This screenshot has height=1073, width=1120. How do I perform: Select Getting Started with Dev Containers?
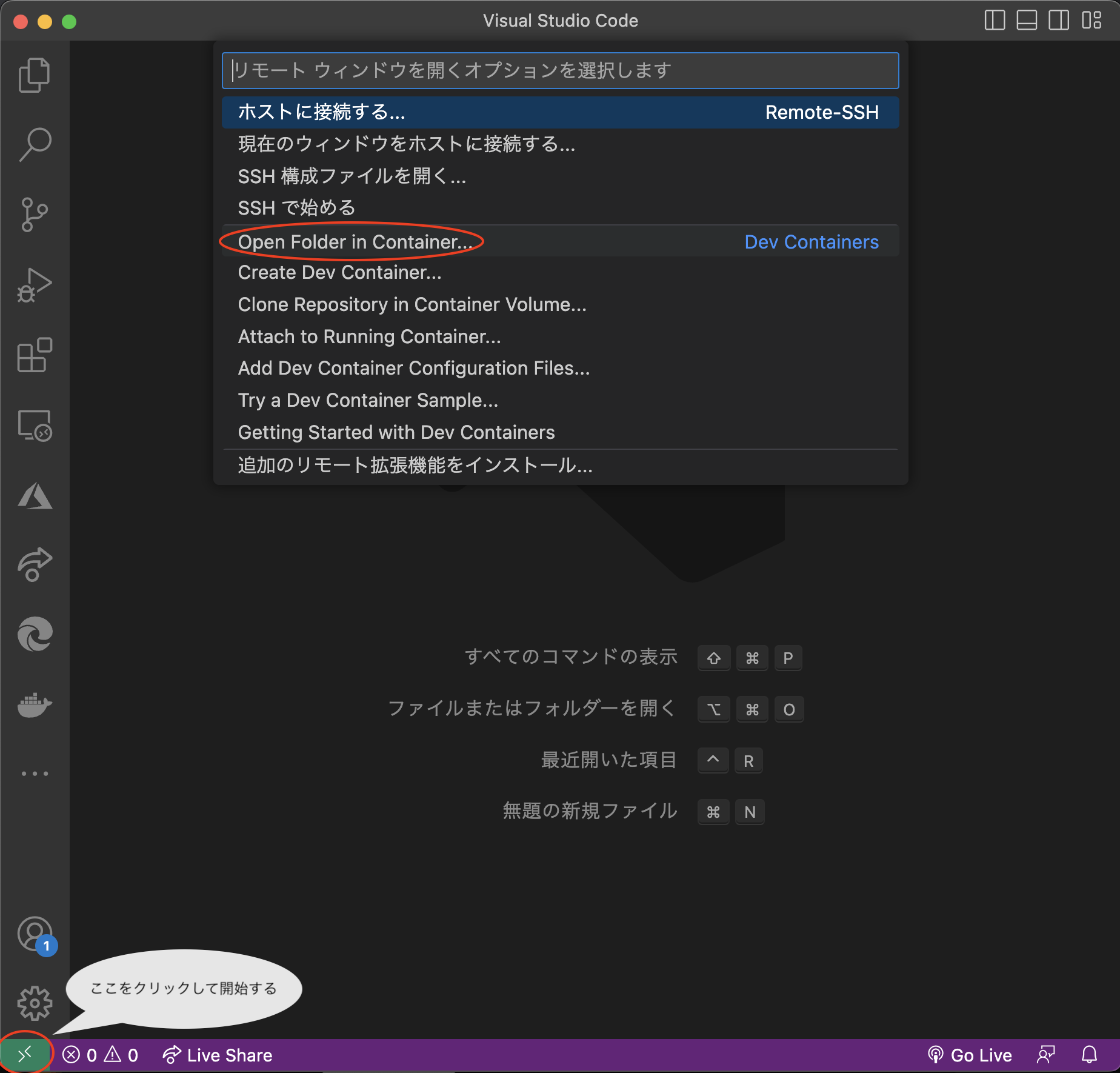[x=396, y=432]
